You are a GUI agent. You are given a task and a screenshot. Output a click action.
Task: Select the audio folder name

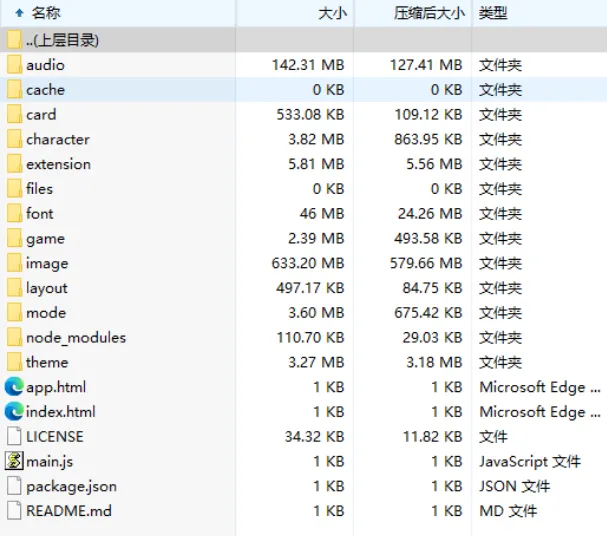(x=45, y=65)
